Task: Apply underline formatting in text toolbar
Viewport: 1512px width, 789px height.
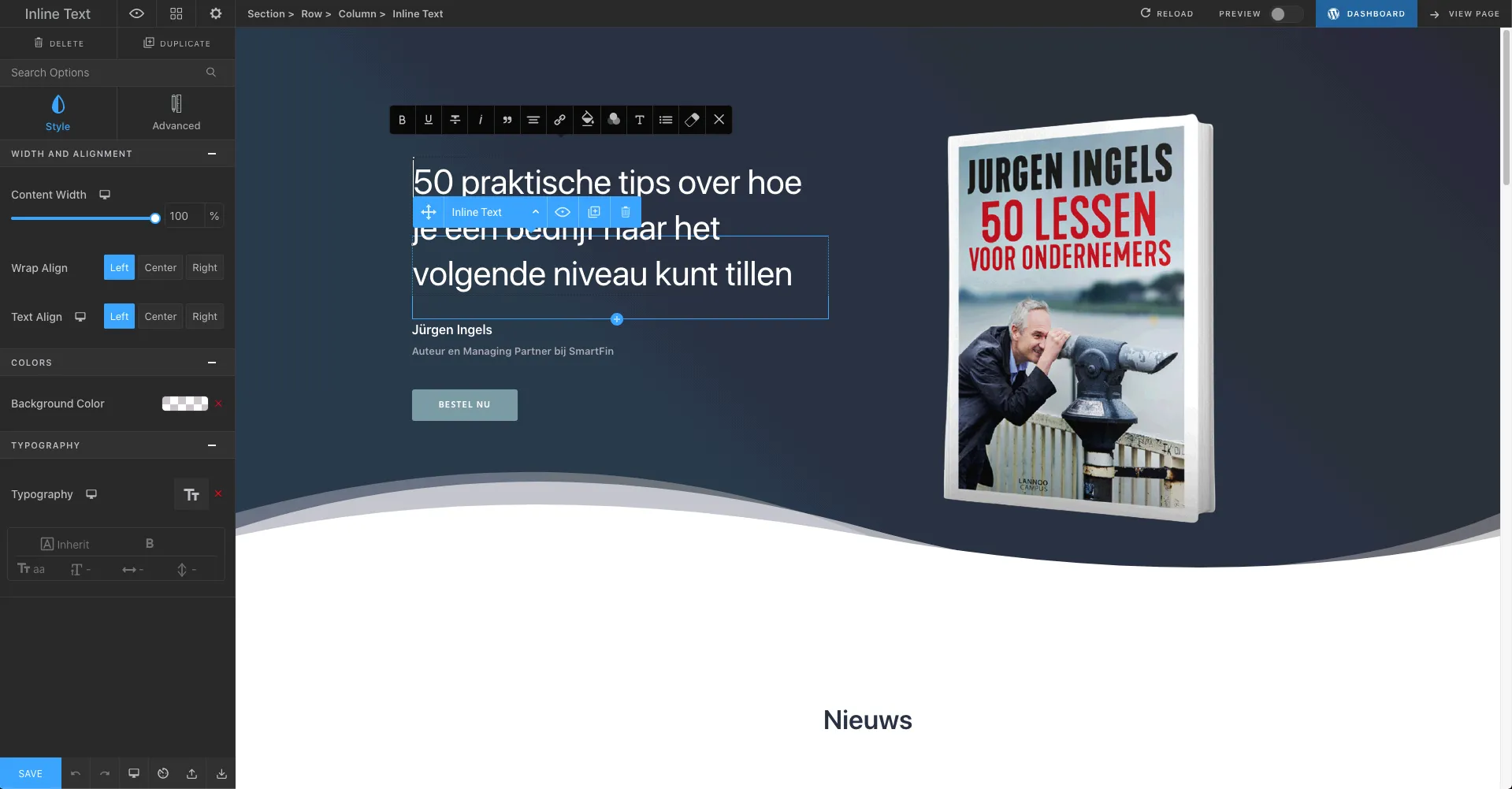Action: click(x=429, y=120)
